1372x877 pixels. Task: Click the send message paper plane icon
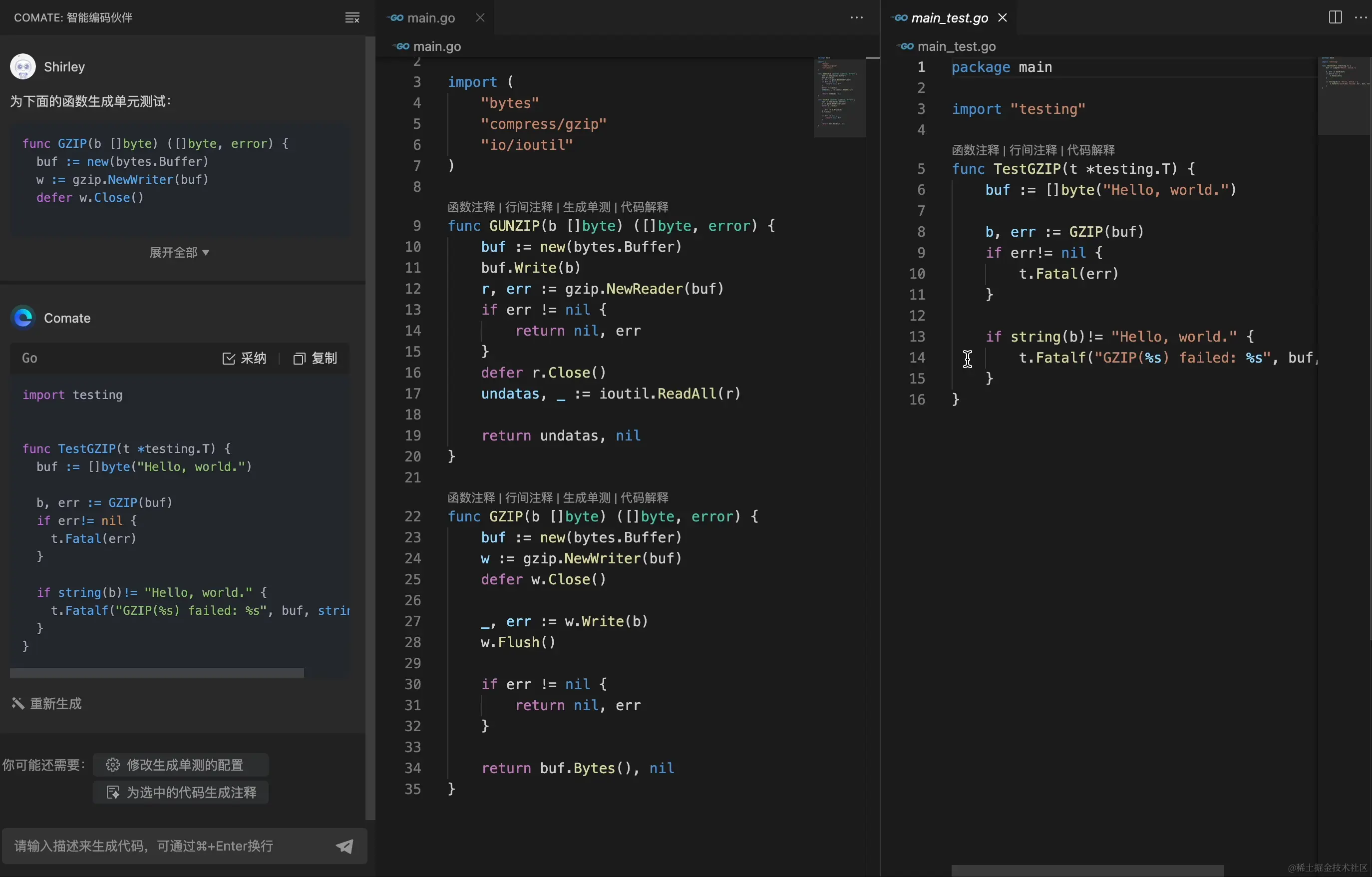344,846
